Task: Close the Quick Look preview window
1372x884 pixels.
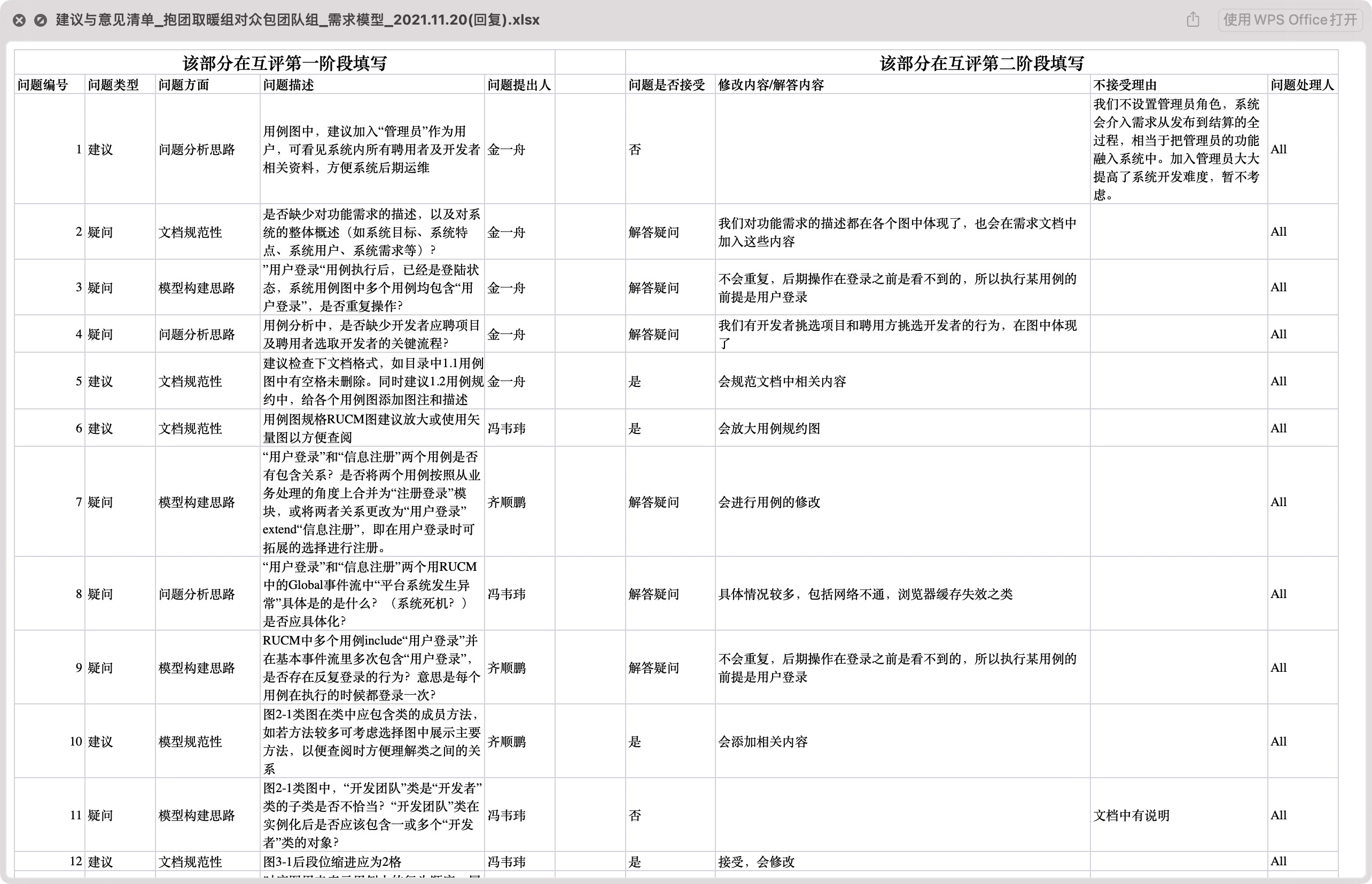Action: (x=19, y=20)
